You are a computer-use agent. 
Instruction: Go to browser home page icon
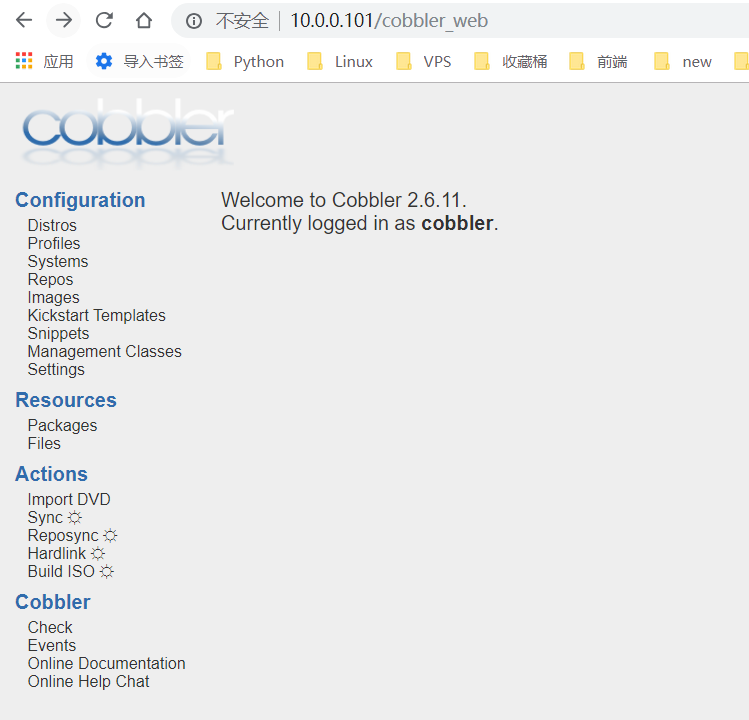(x=144, y=20)
